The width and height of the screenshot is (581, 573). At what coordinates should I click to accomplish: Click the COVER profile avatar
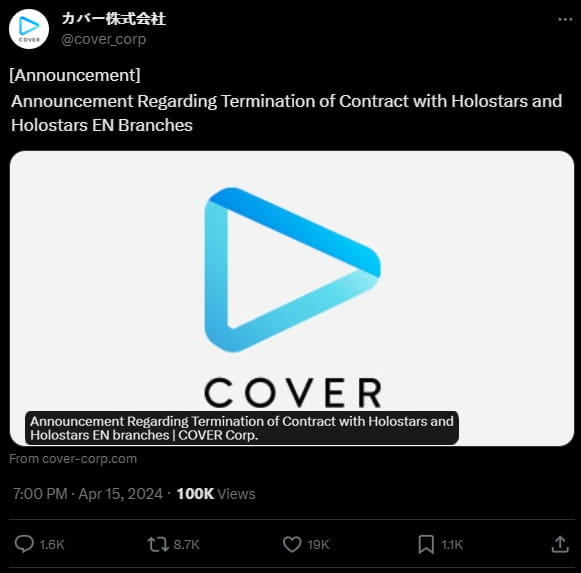coord(29,29)
